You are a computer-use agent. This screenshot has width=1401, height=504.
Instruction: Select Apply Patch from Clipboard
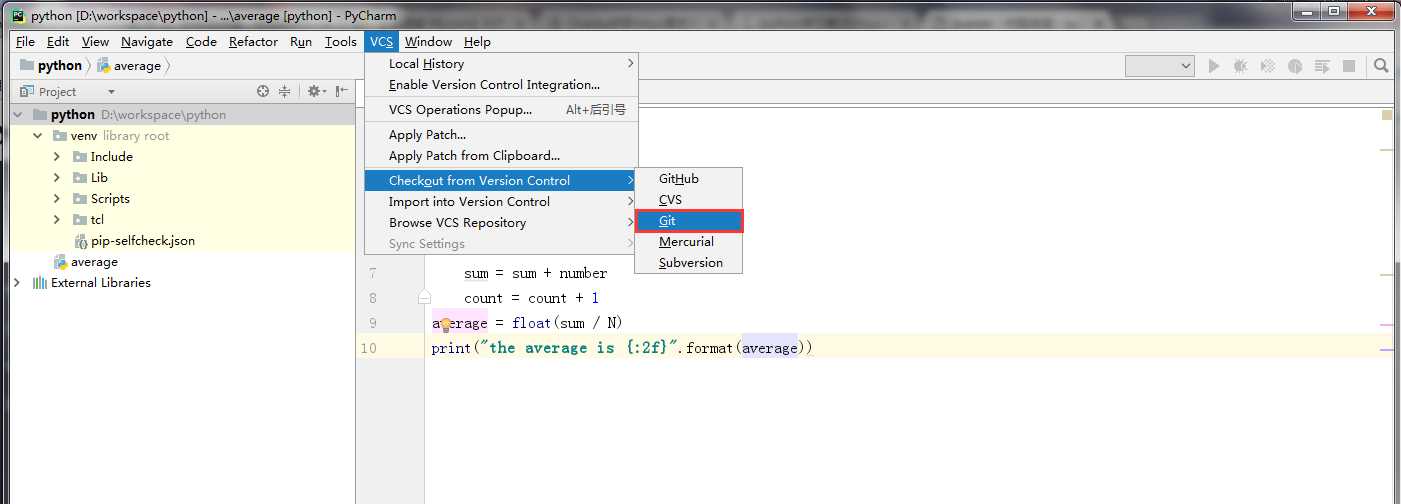(501, 156)
